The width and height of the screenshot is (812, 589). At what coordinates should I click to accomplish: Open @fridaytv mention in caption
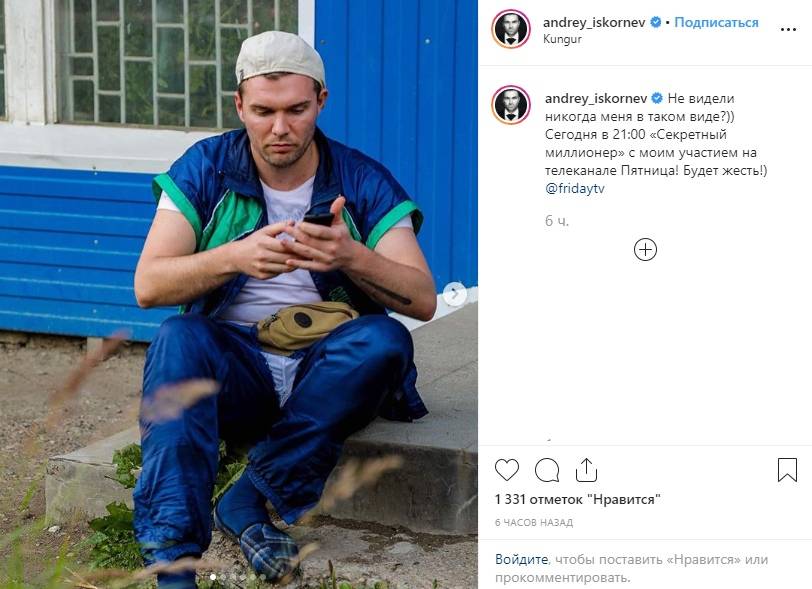575,189
